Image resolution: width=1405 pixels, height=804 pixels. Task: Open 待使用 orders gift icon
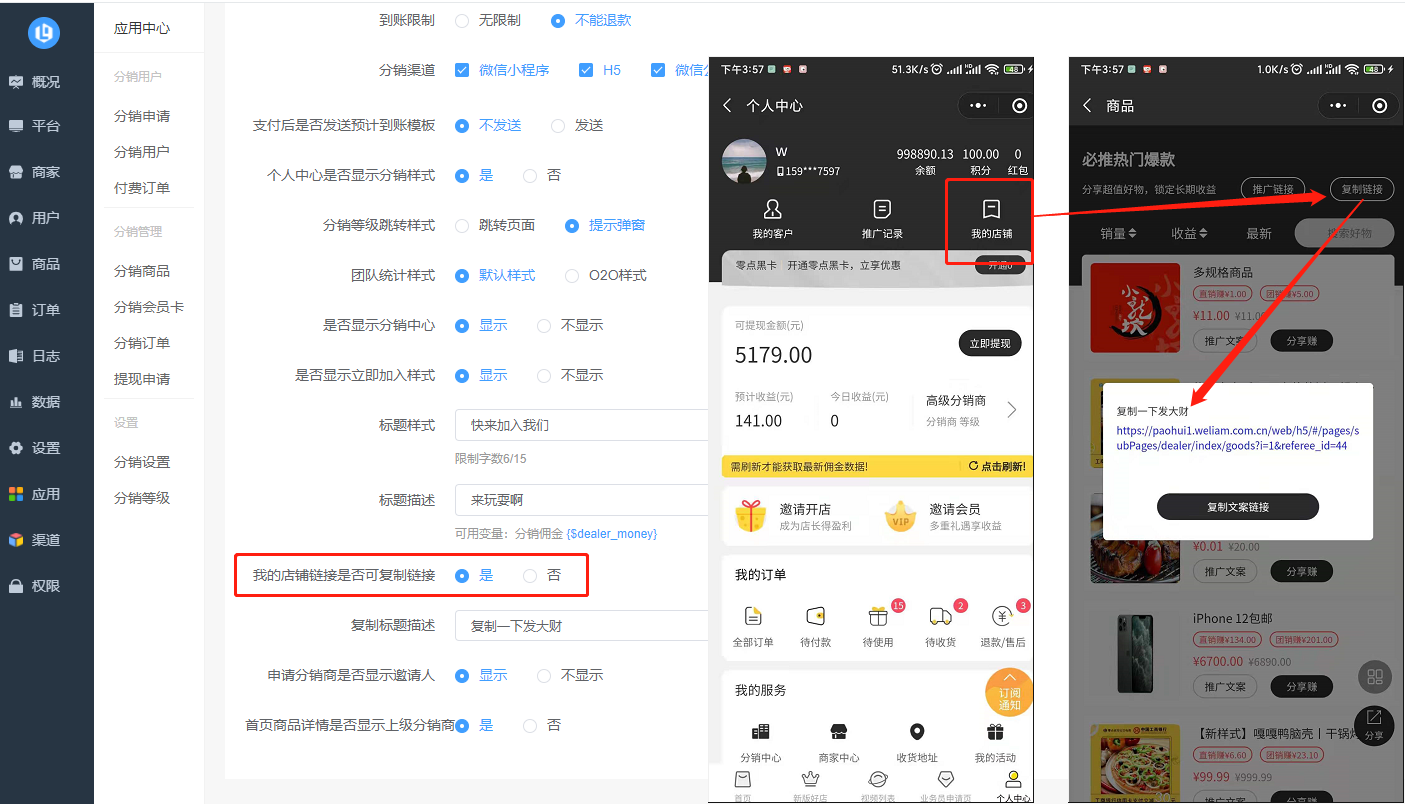[x=877, y=616]
